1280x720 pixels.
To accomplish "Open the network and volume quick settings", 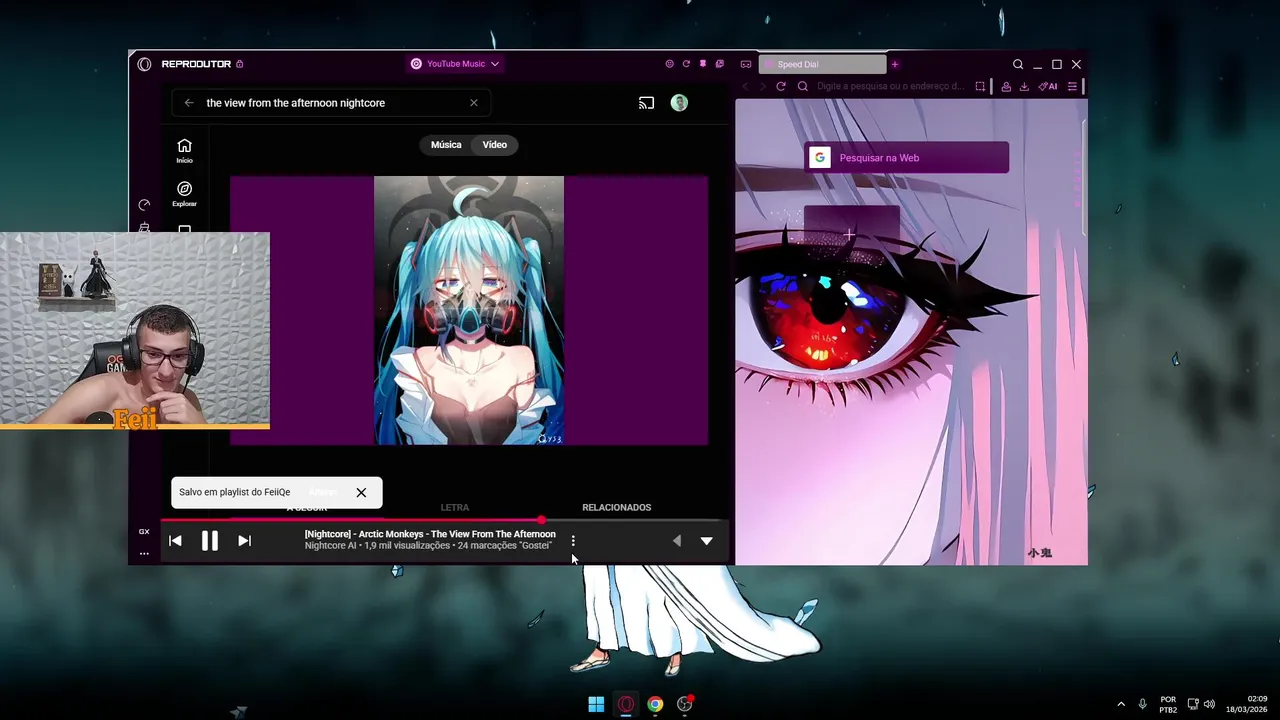I will click(1201, 704).
